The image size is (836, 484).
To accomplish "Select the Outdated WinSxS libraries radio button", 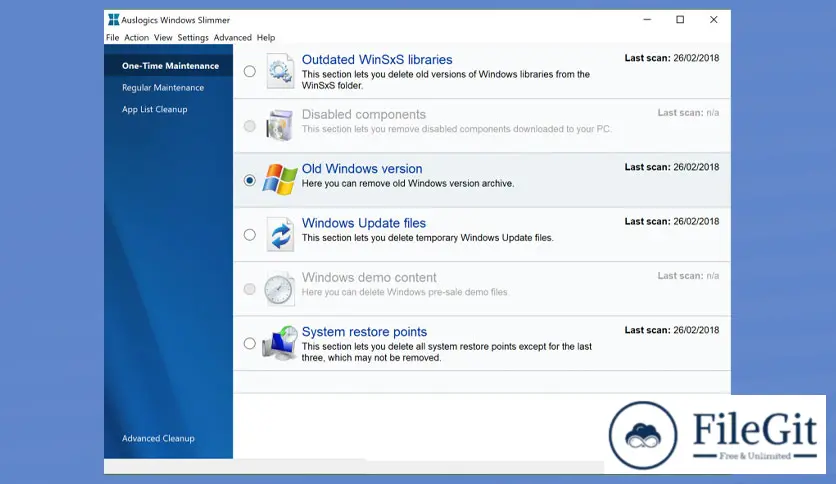I will point(250,71).
